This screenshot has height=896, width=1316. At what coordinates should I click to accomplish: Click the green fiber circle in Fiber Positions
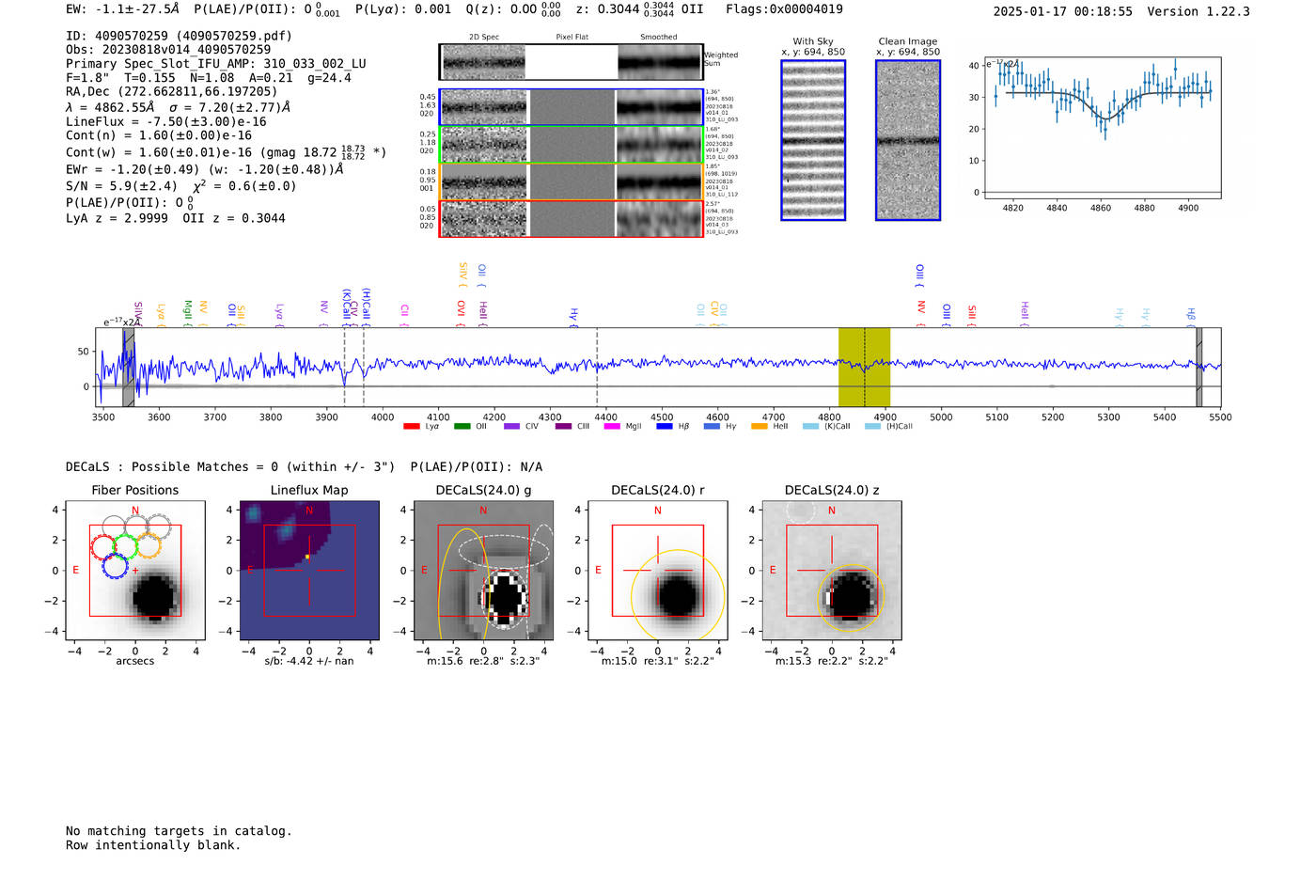[125, 545]
